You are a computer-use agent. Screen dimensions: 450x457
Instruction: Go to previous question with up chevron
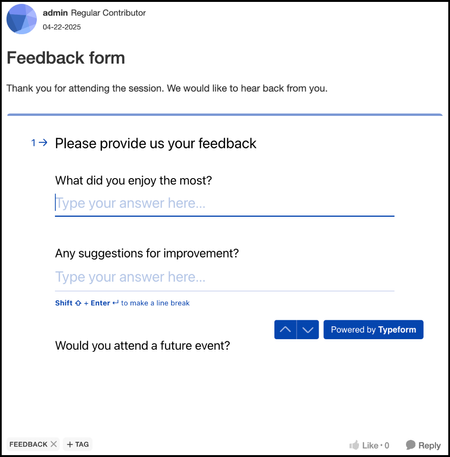coord(285,330)
